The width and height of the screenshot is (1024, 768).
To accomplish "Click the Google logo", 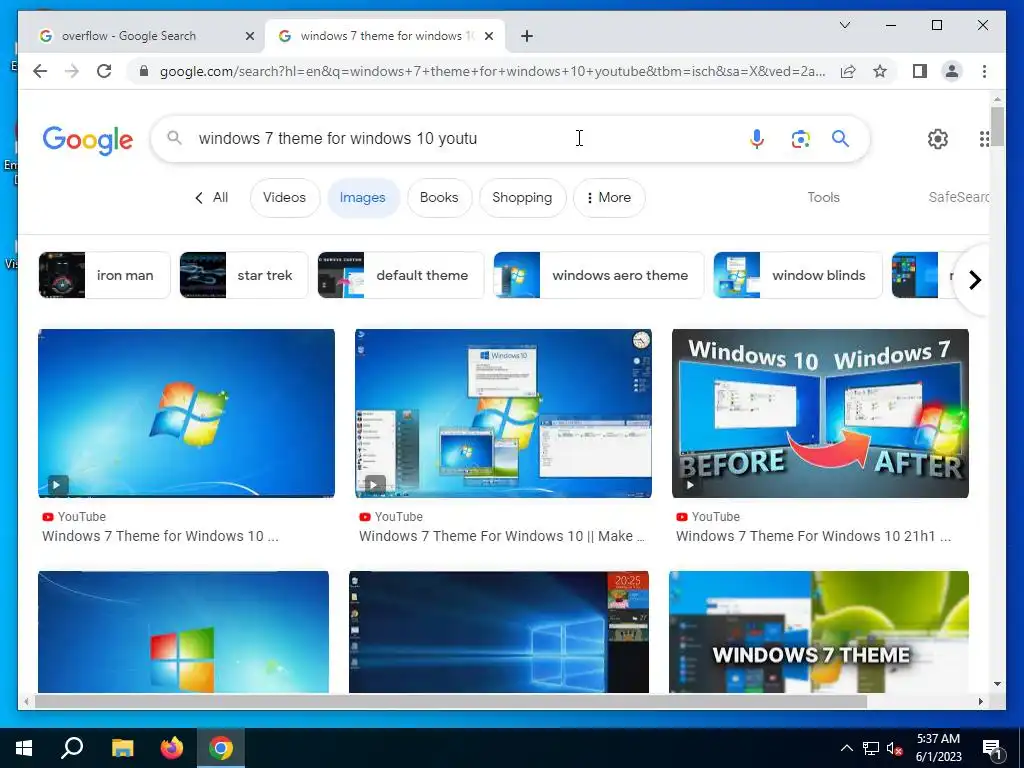I will coord(88,139).
